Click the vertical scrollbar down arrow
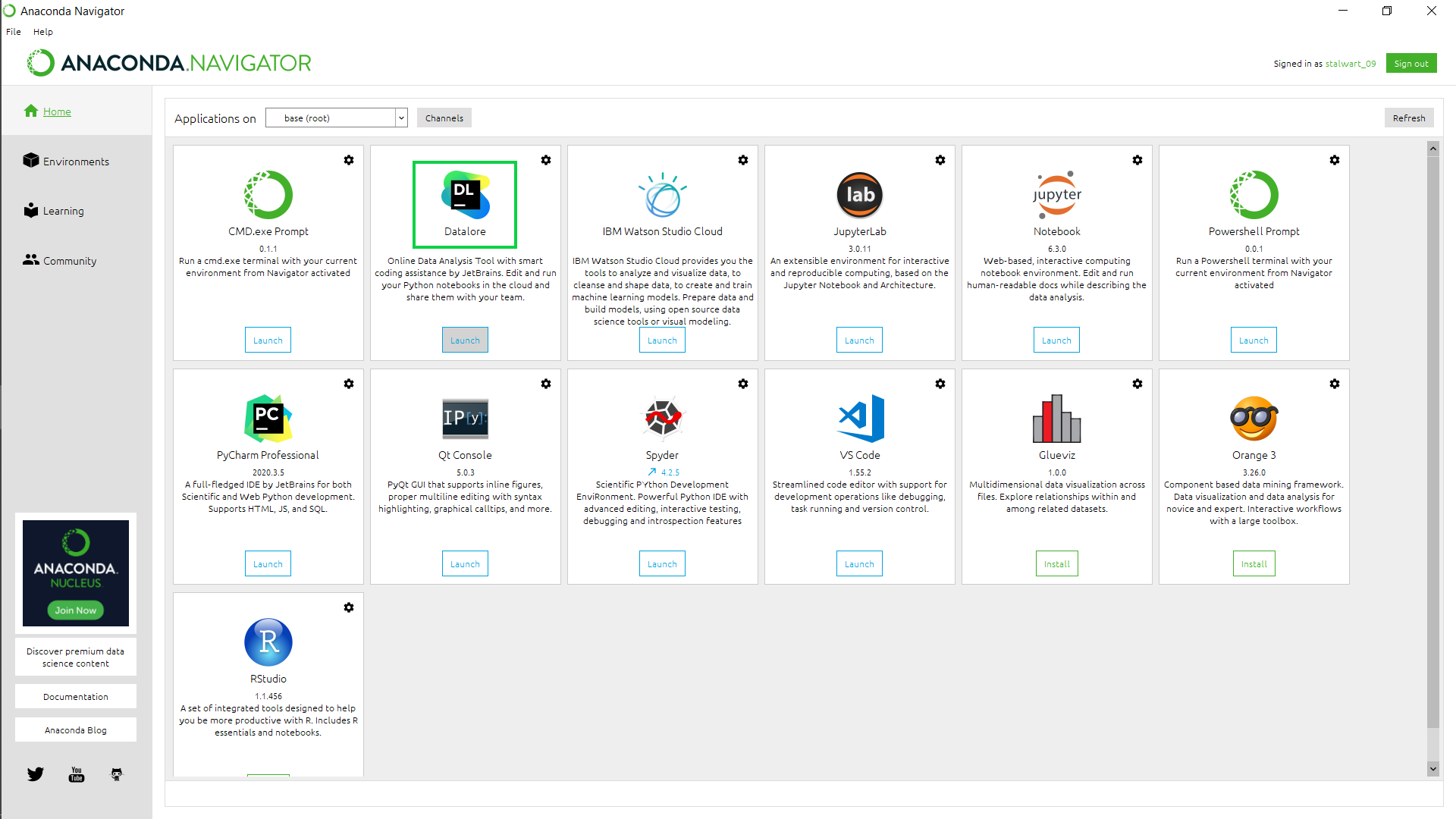 1432,769
